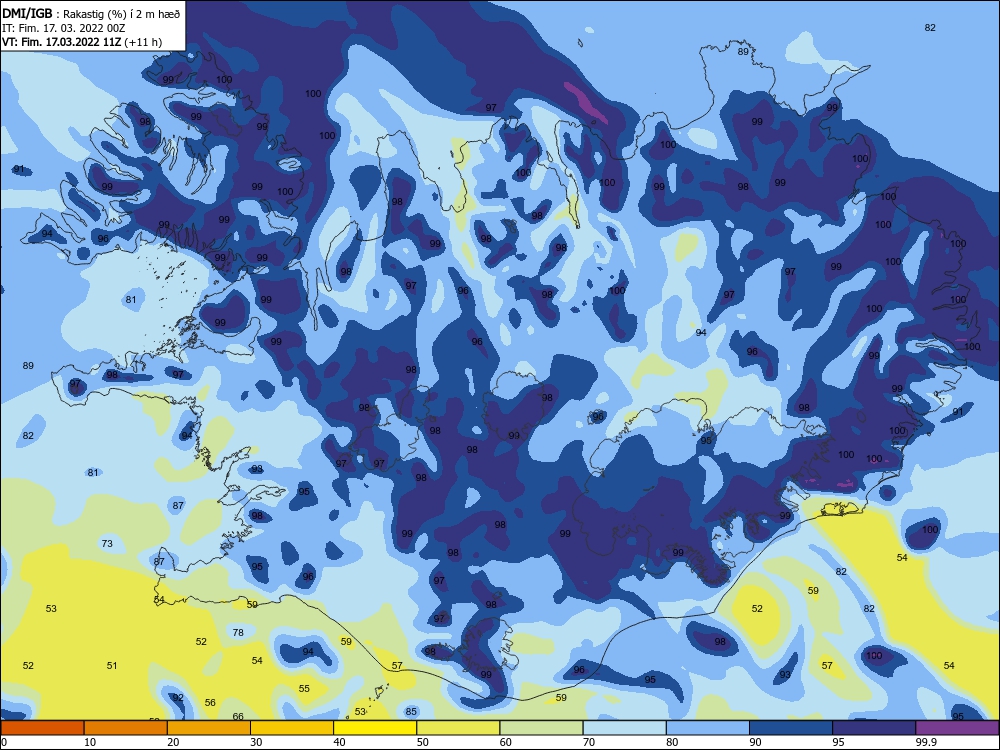Click the pale yellow 50–60 legend swatch
Screen dimensions: 1000x750
(x=458, y=728)
